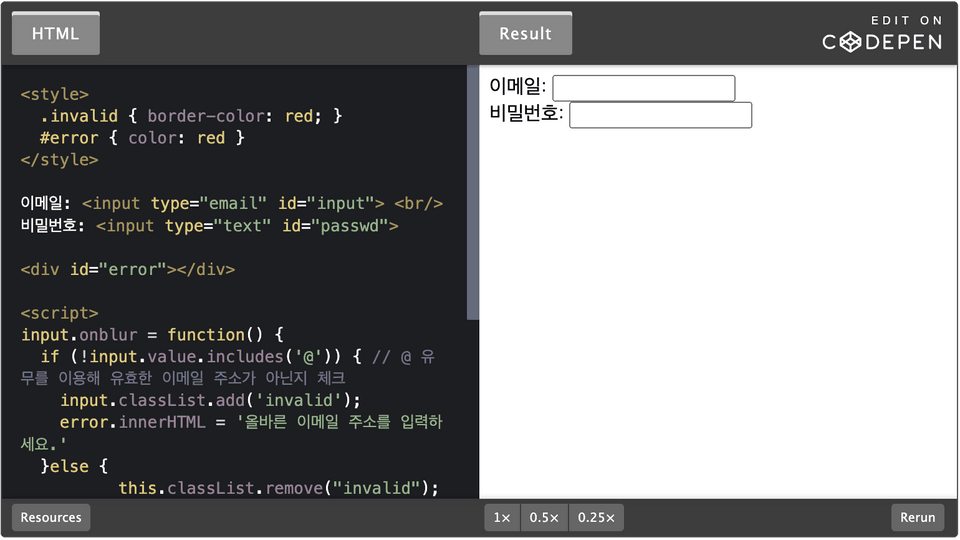Click the '<div id="error"></div>' line
Viewport: 960px width, 540px height.
click(127, 270)
